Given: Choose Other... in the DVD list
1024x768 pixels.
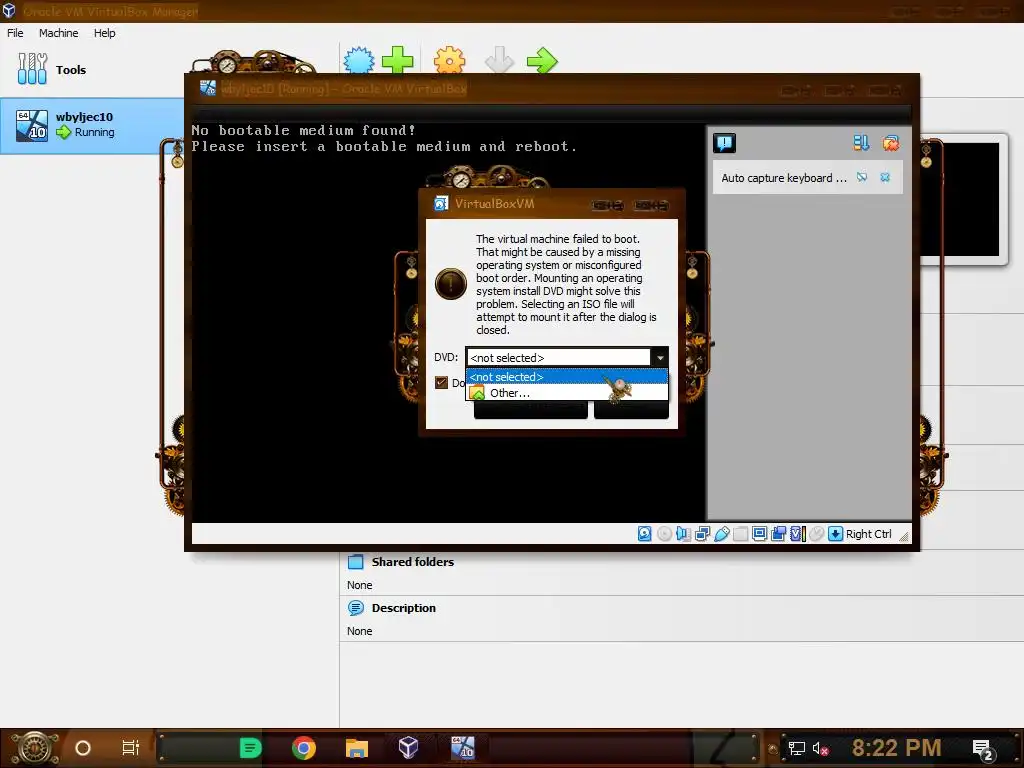Looking at the screenshot, I should (x=567, y=392).
